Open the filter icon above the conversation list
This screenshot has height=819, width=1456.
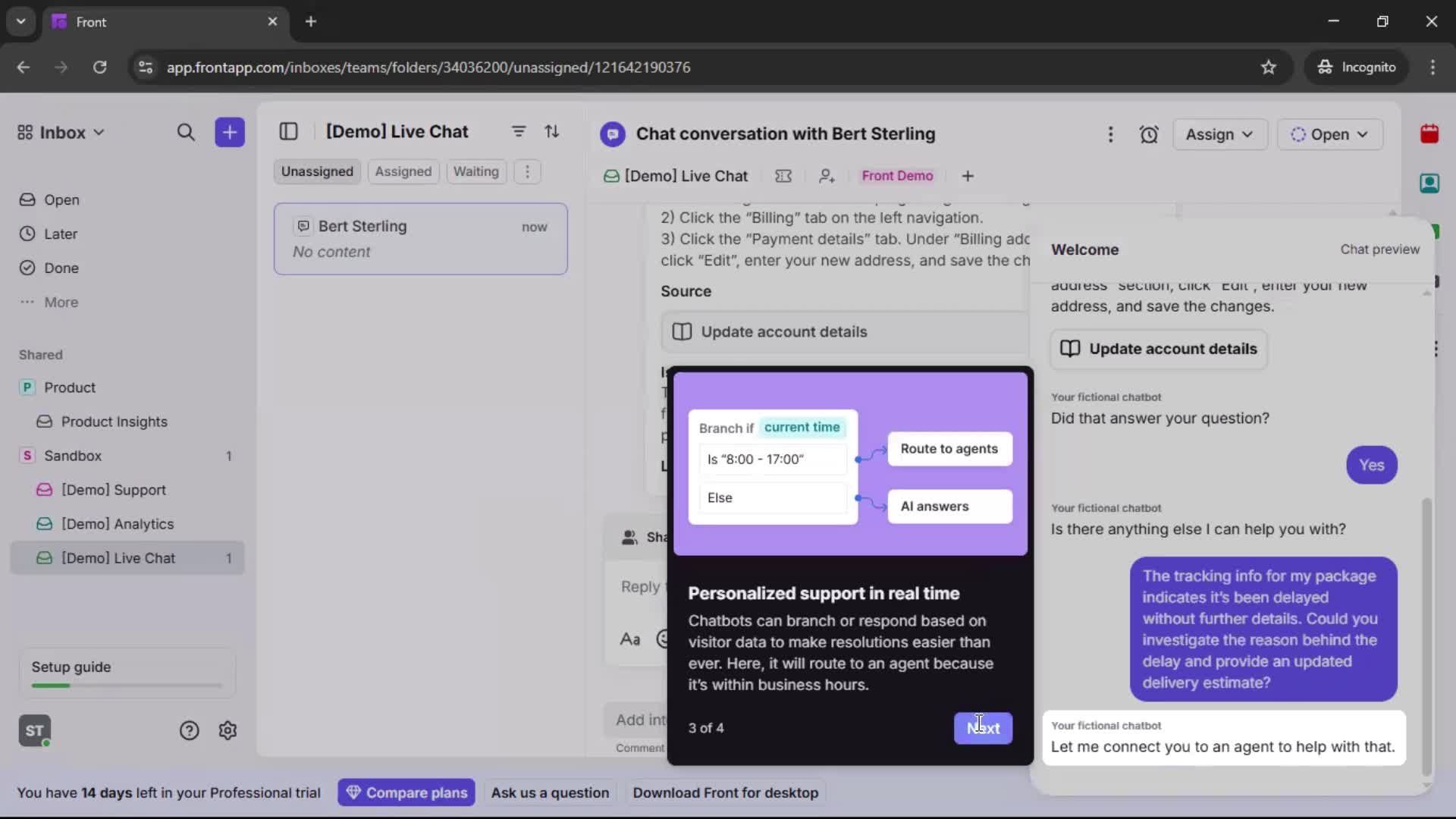coord(519,131)
